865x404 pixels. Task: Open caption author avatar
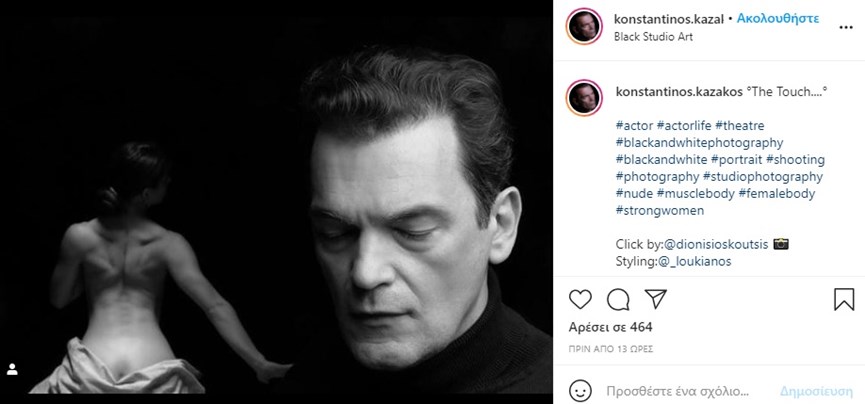point(583,97)
